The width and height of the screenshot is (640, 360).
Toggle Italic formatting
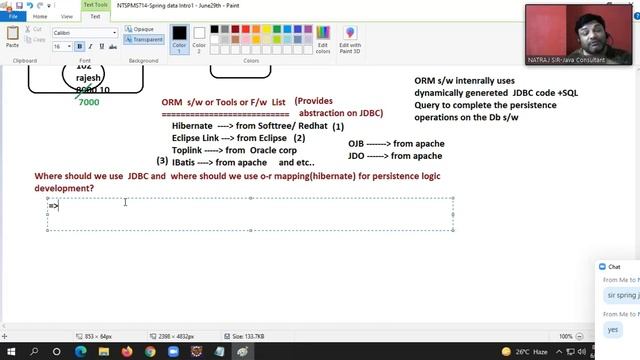(x=91, y=47)
